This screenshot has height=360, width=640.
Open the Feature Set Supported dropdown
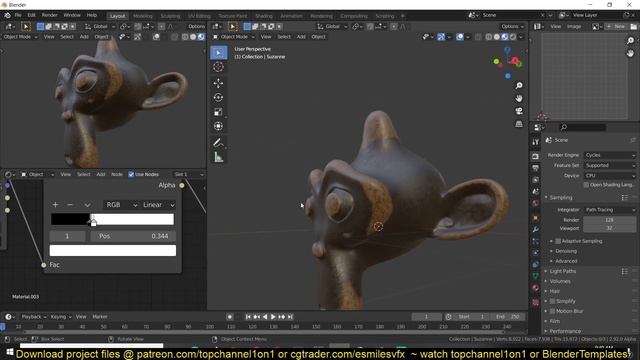610,165
